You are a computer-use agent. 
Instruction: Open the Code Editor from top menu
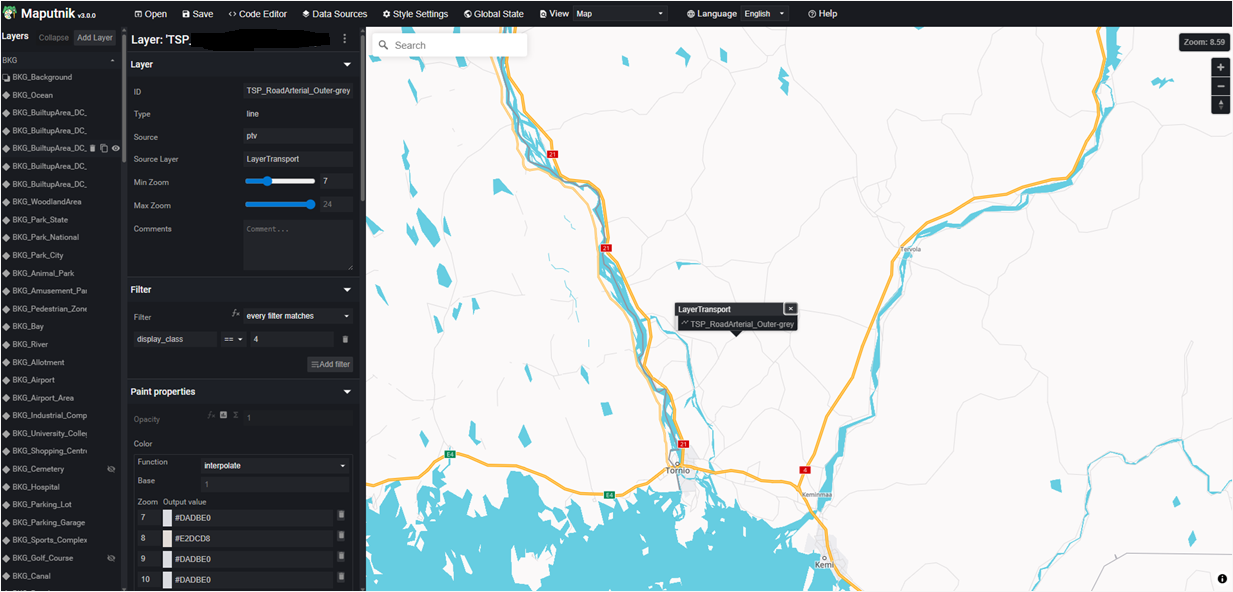click(x=258, y=14)
